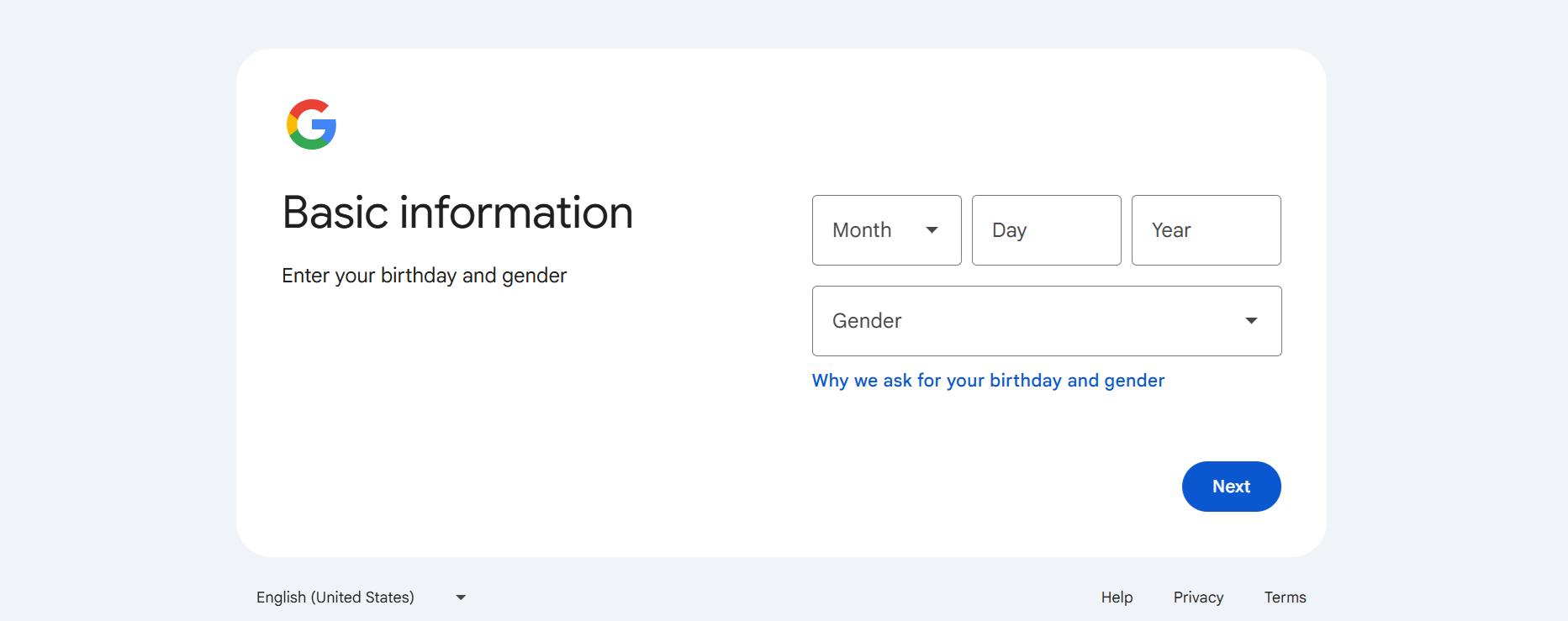Choose a gender from the Gender combo box
This screenshot has width=1568, height=621.
(x=1046, y=320)
